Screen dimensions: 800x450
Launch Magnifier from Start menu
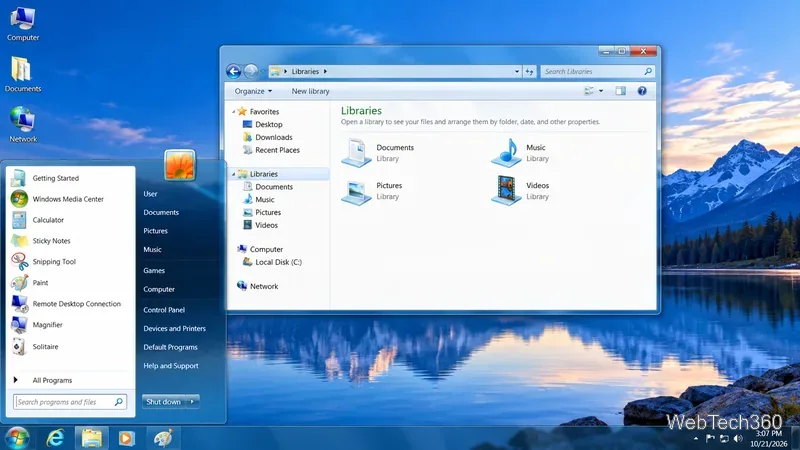(70, 325)
